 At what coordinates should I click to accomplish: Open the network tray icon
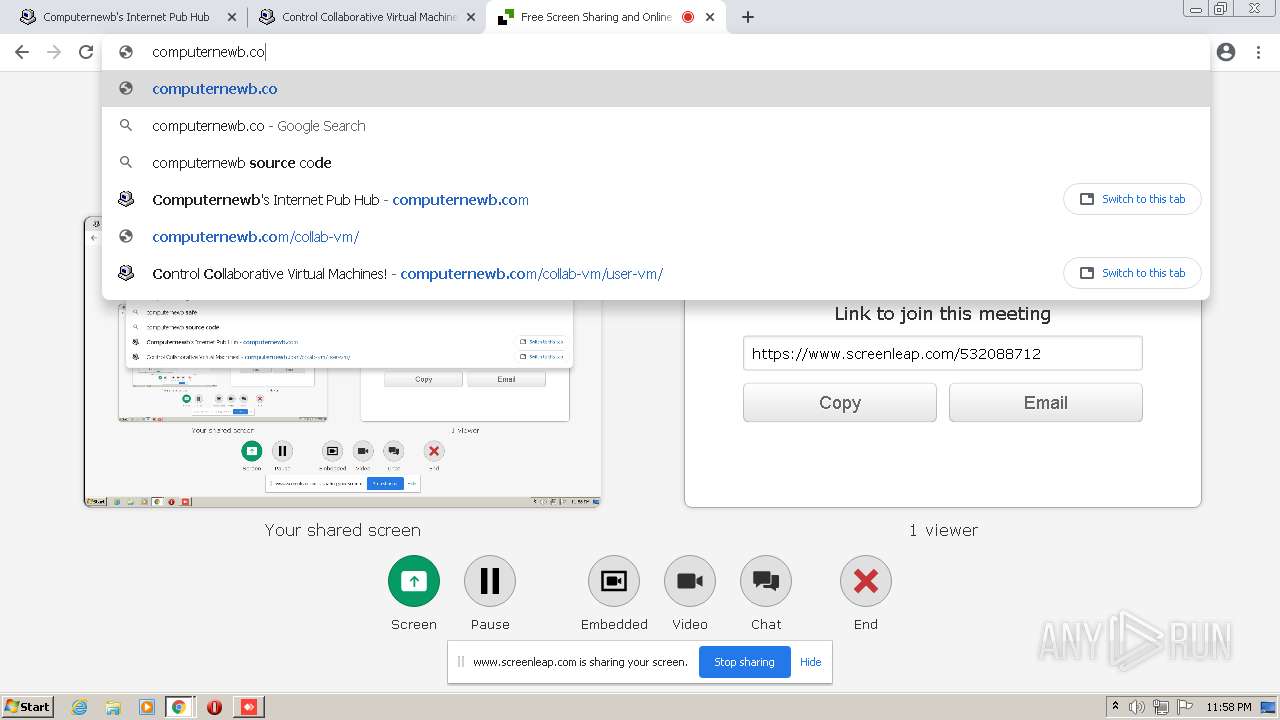tap(1161, 707)
